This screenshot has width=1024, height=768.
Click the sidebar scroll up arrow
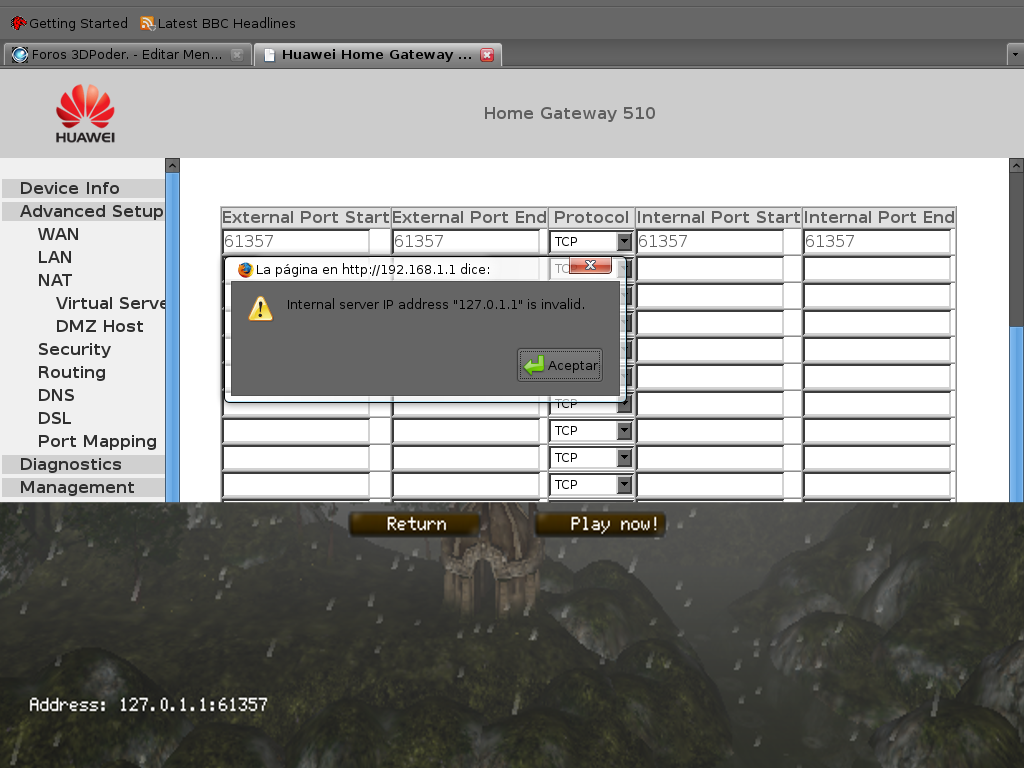point(172,165)
